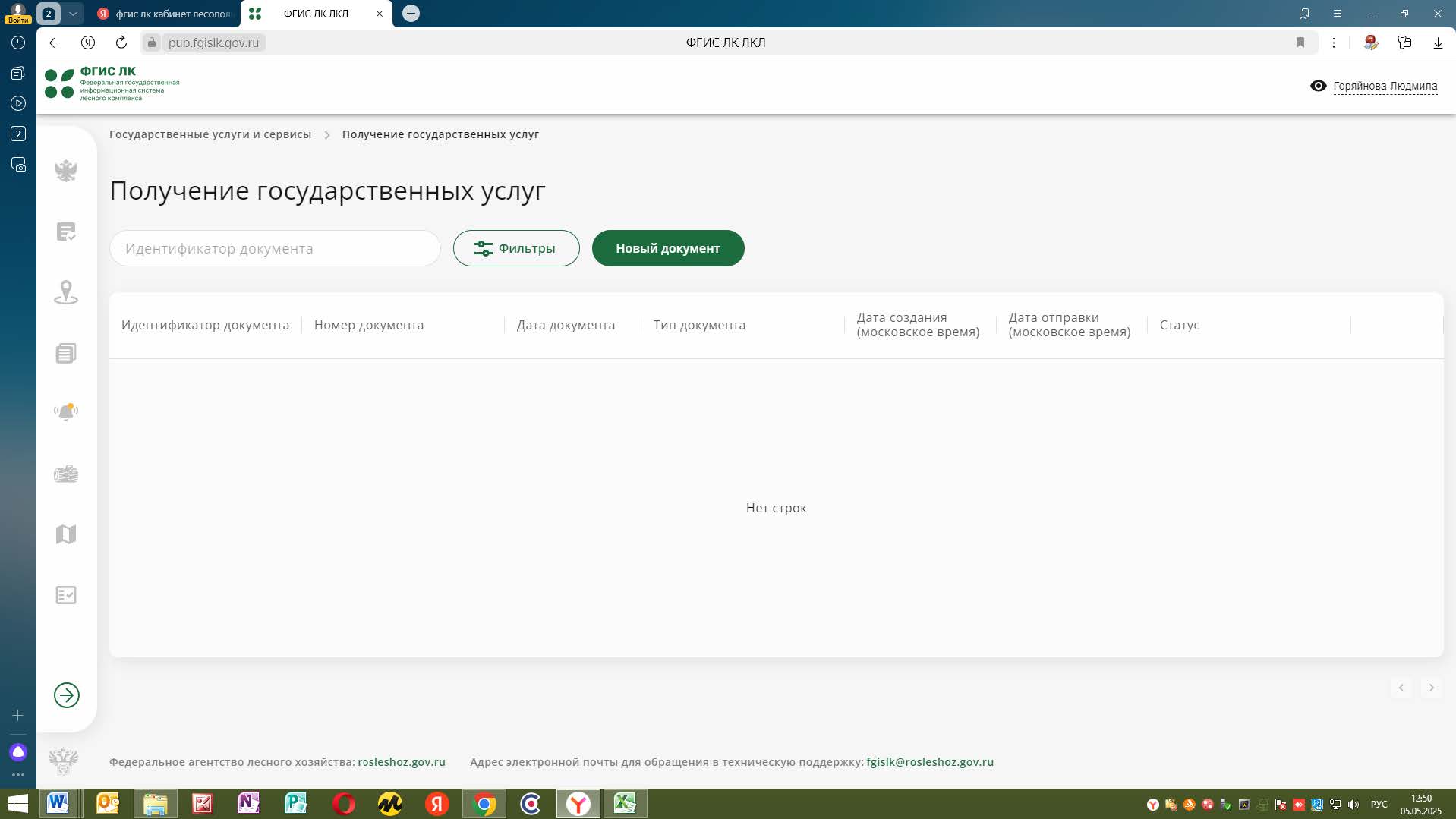Open browser downloads
The width and height of the screenshot is (1456, 819).
click(1438, 43)
